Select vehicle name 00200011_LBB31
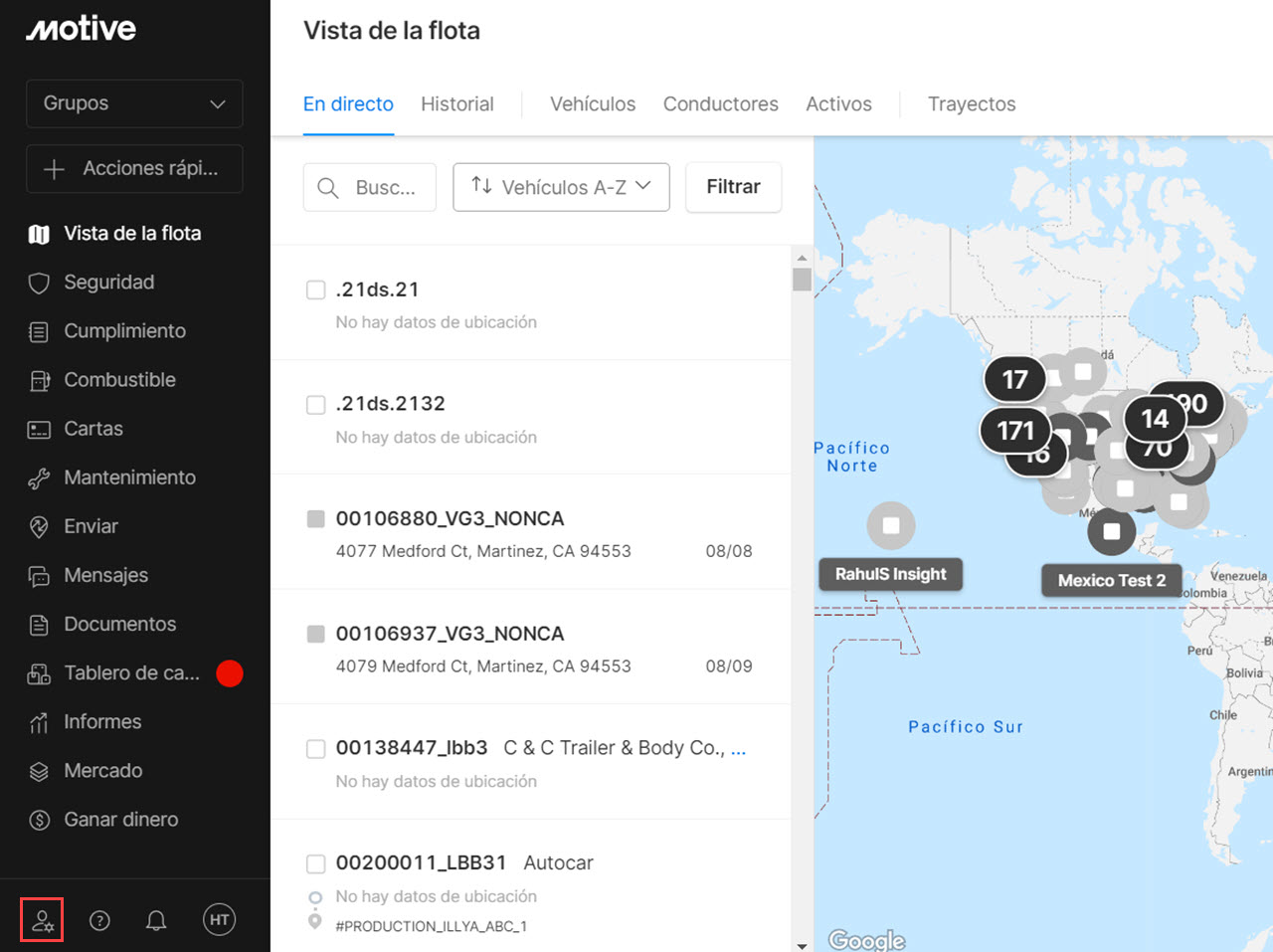Image resolution: width=1273 pixels, height=952 pixels. click(422, 862)
